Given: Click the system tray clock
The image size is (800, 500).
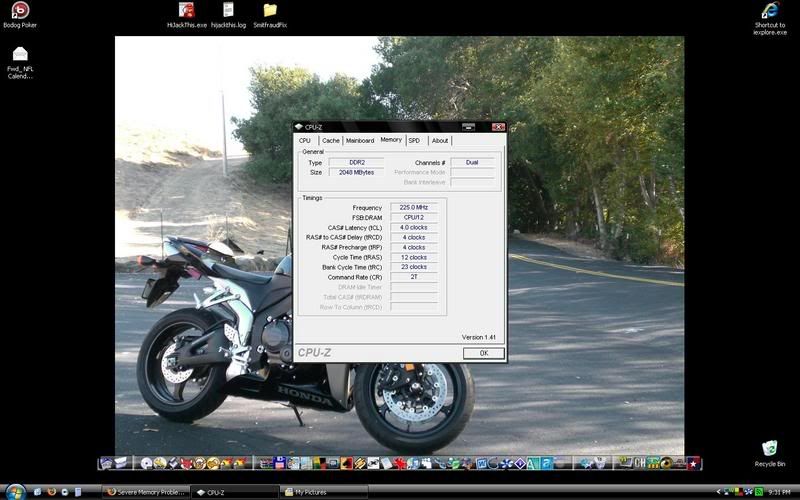Looking at the screenshot, I should tap(780, 492).
